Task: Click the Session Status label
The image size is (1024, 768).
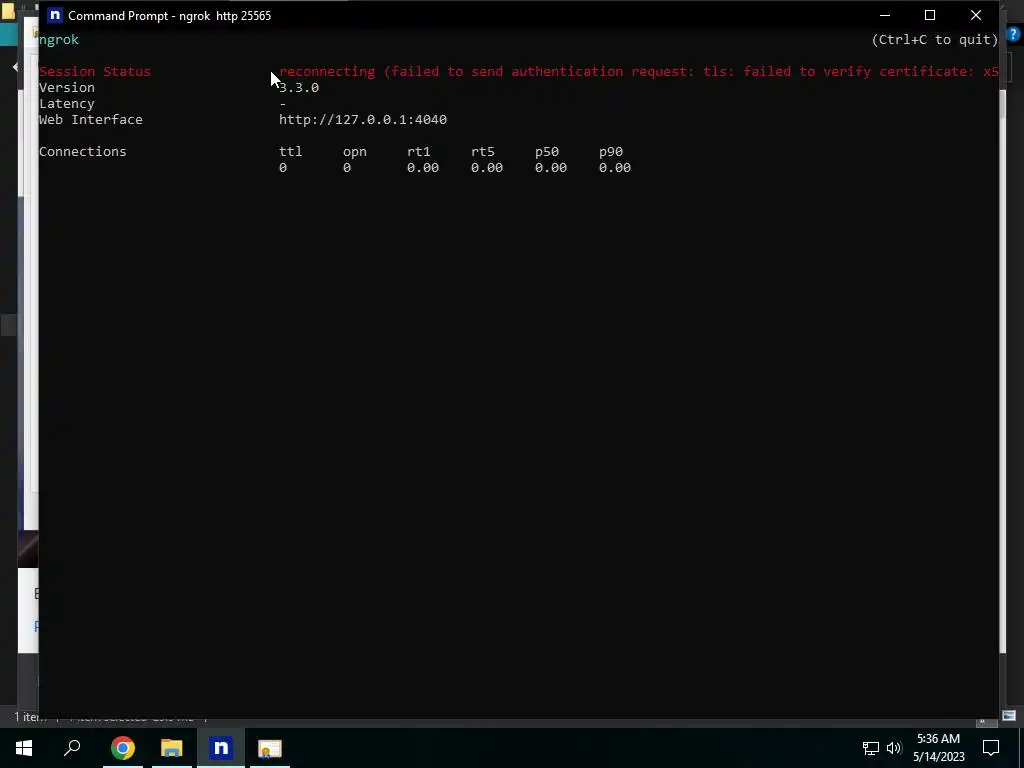Action: pos(95,71)
